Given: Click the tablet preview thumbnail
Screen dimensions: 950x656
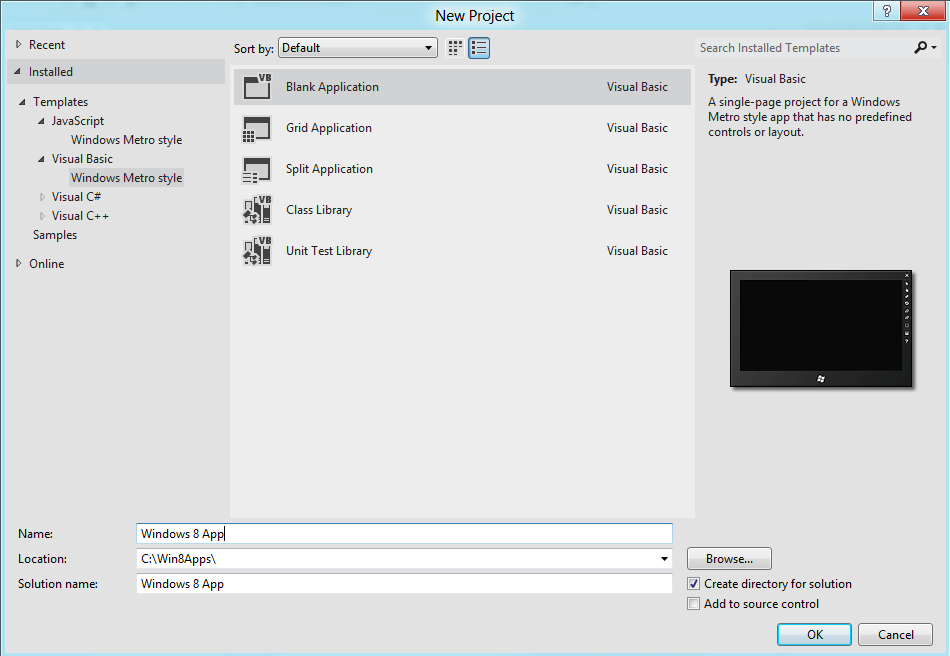Looking at the screenshot, I should 821,328.
